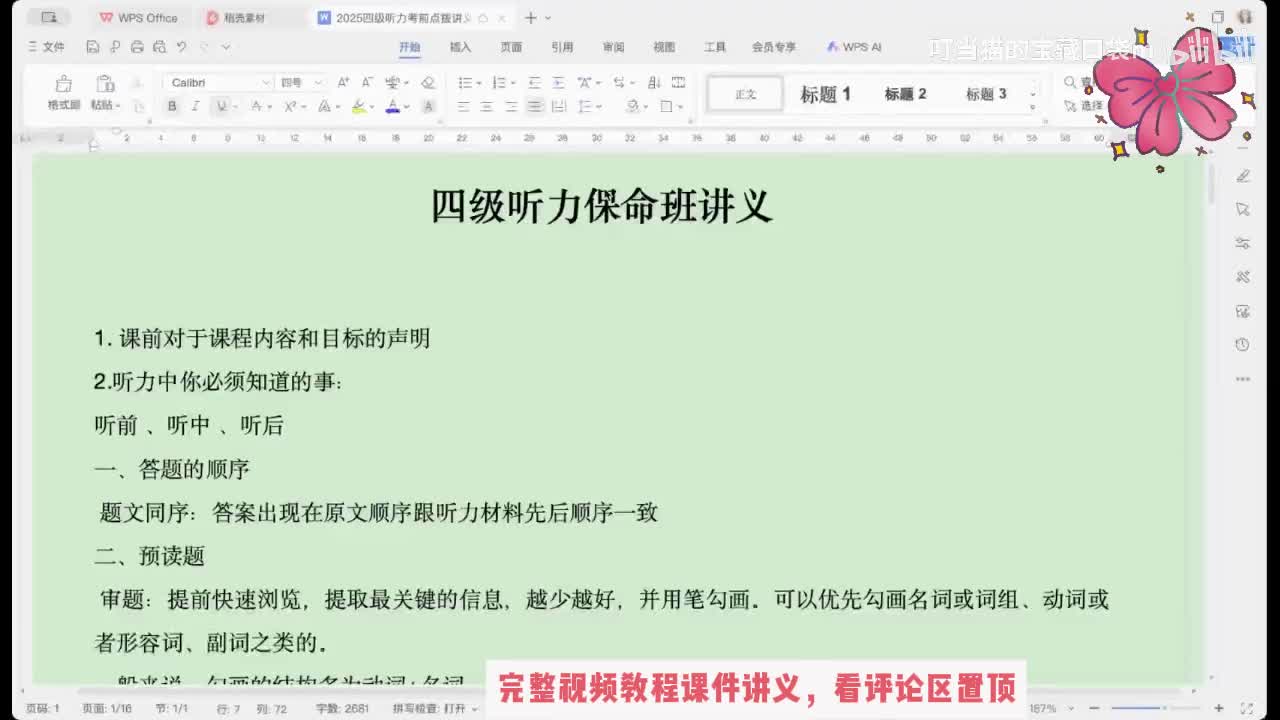Click the new tab plus button
Image resolution: width=1280 pixels, height=720 pixels.
(x=531, y=18)
